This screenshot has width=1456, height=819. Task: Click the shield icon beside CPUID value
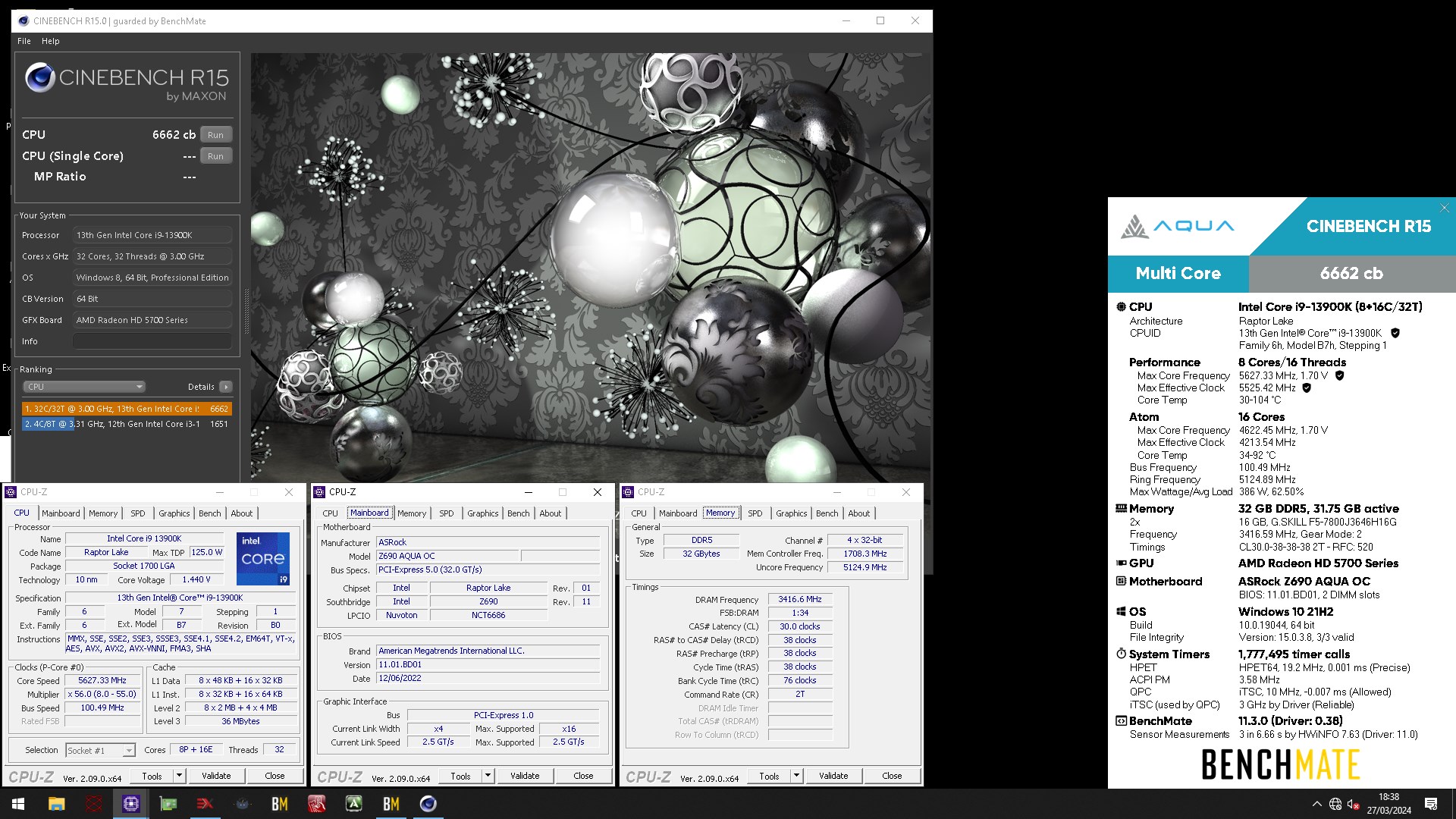1395,333
